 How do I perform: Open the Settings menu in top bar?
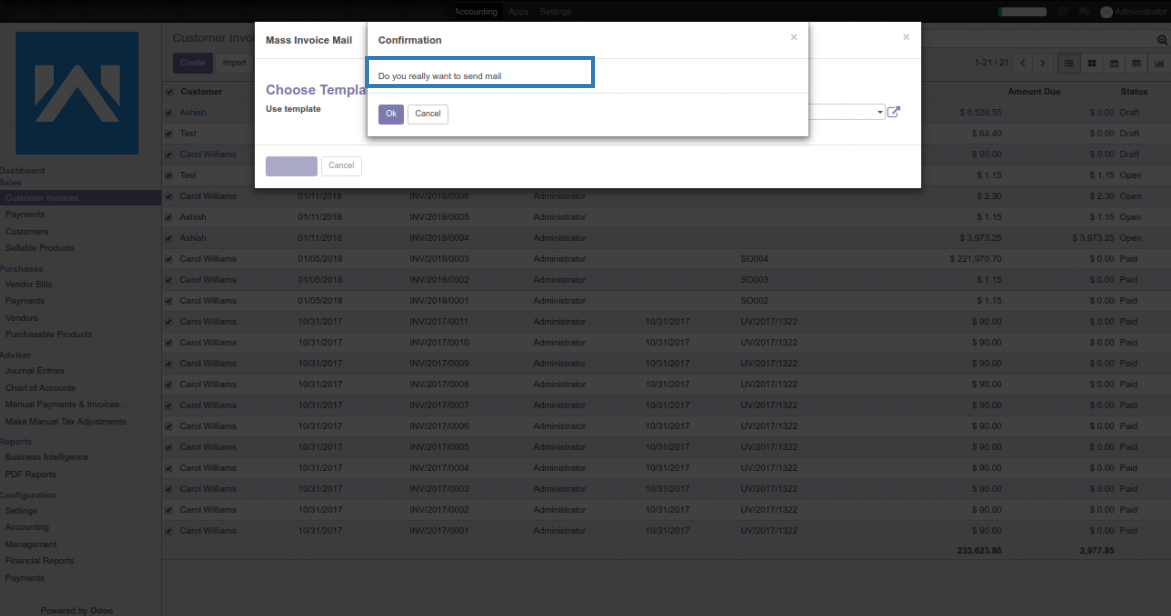click(x=555, y=12)
